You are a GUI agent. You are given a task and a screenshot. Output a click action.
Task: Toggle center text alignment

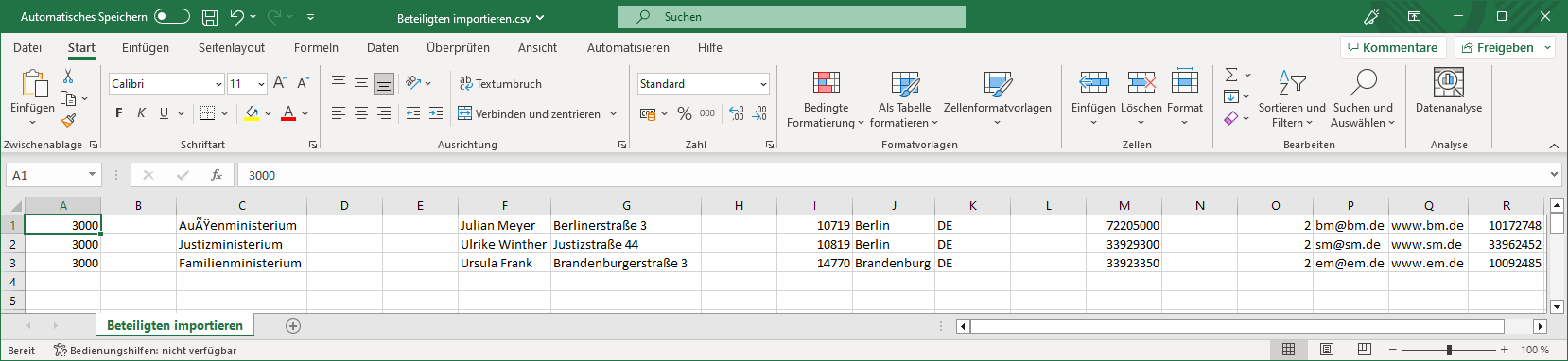[x=361, y=113]
